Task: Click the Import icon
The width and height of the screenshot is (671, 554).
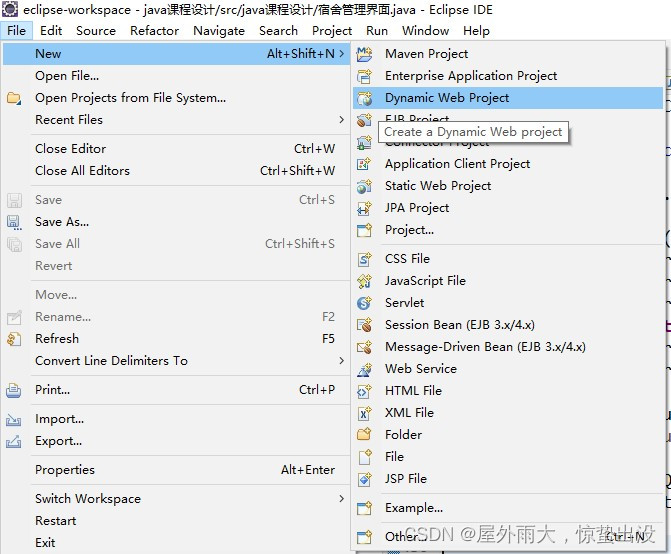Action: pos(14,419)
